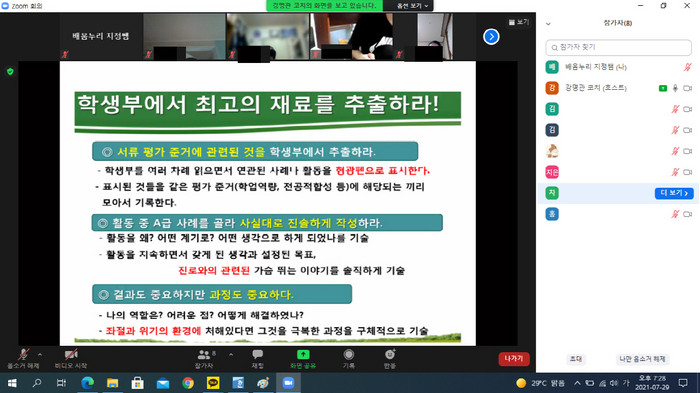This screenshot has width=700, height=393.
Task: Click the chat icon in meeting toolbar
Action: (x=258, y=355)
